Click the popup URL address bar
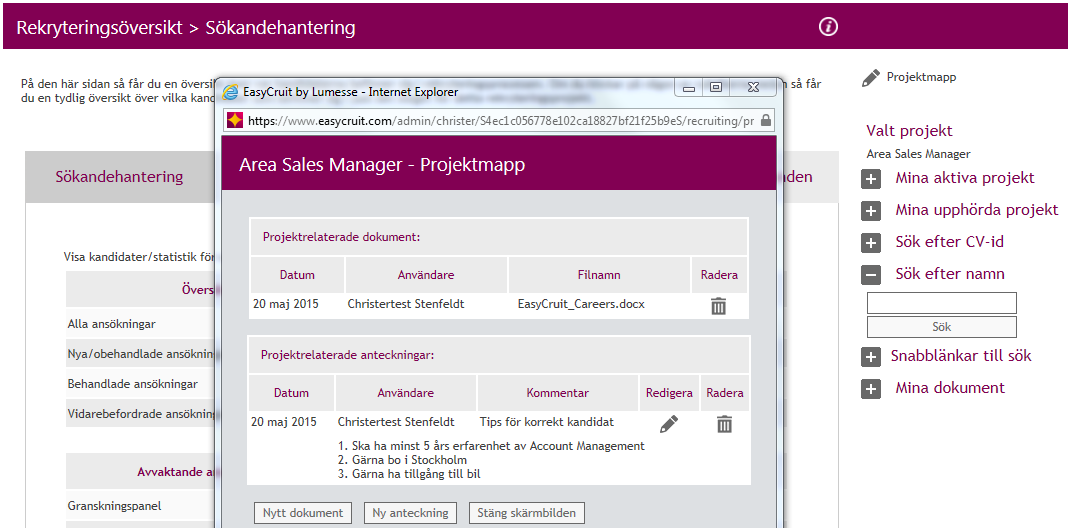Screen dimensions: 1068x528 pyautogui.click(x=501, y=121)
